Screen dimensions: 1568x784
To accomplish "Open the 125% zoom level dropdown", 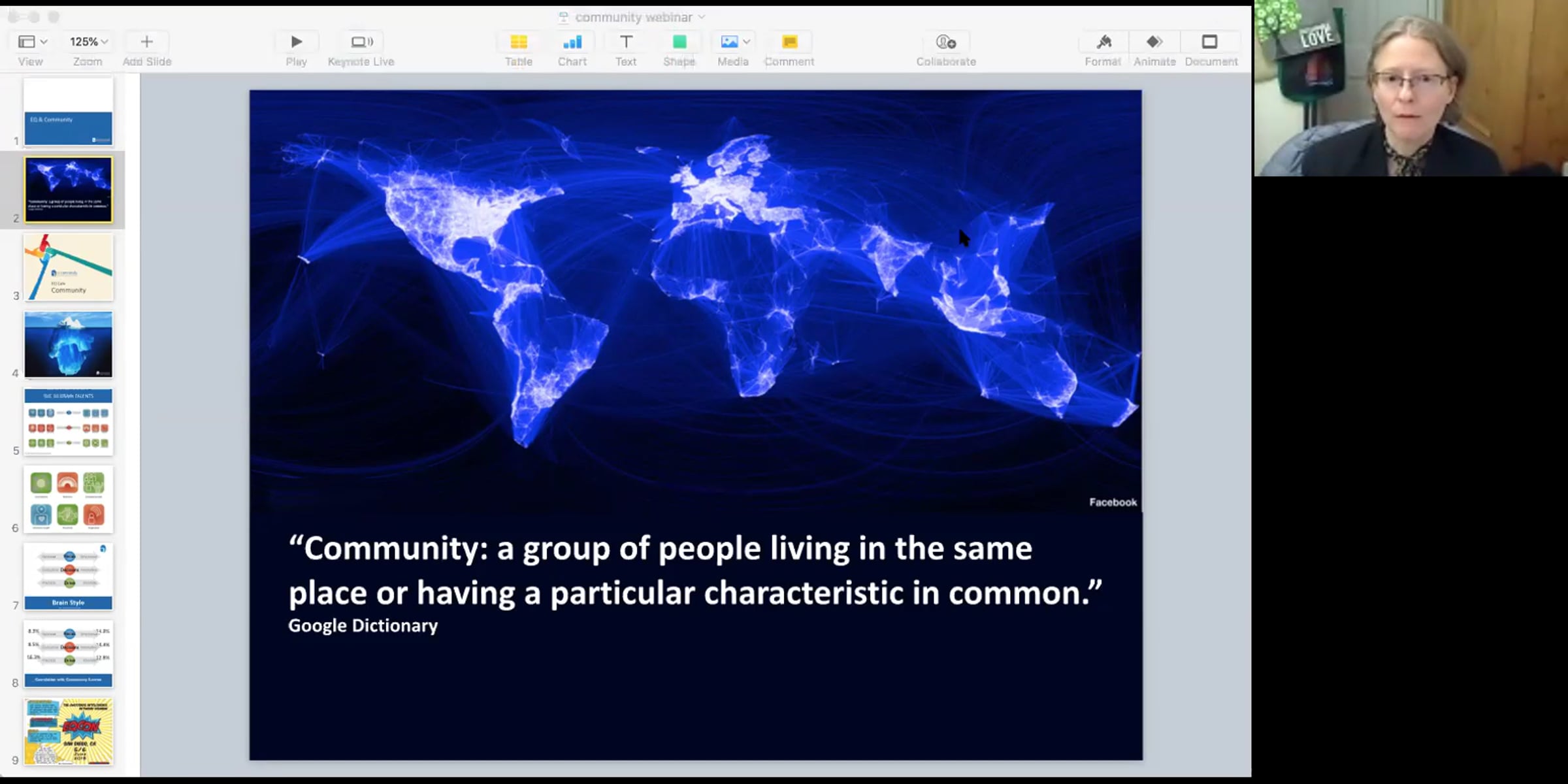I will tap(88, 42).
